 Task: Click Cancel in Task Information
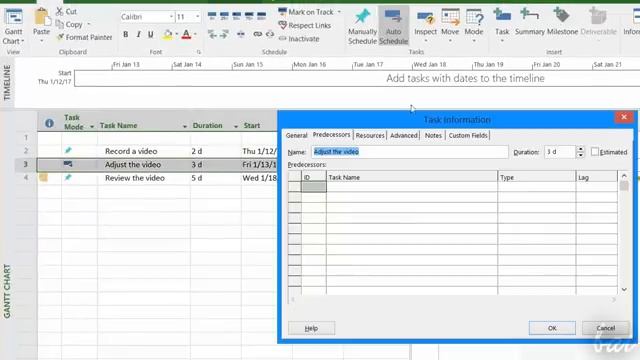coord(605,328)
